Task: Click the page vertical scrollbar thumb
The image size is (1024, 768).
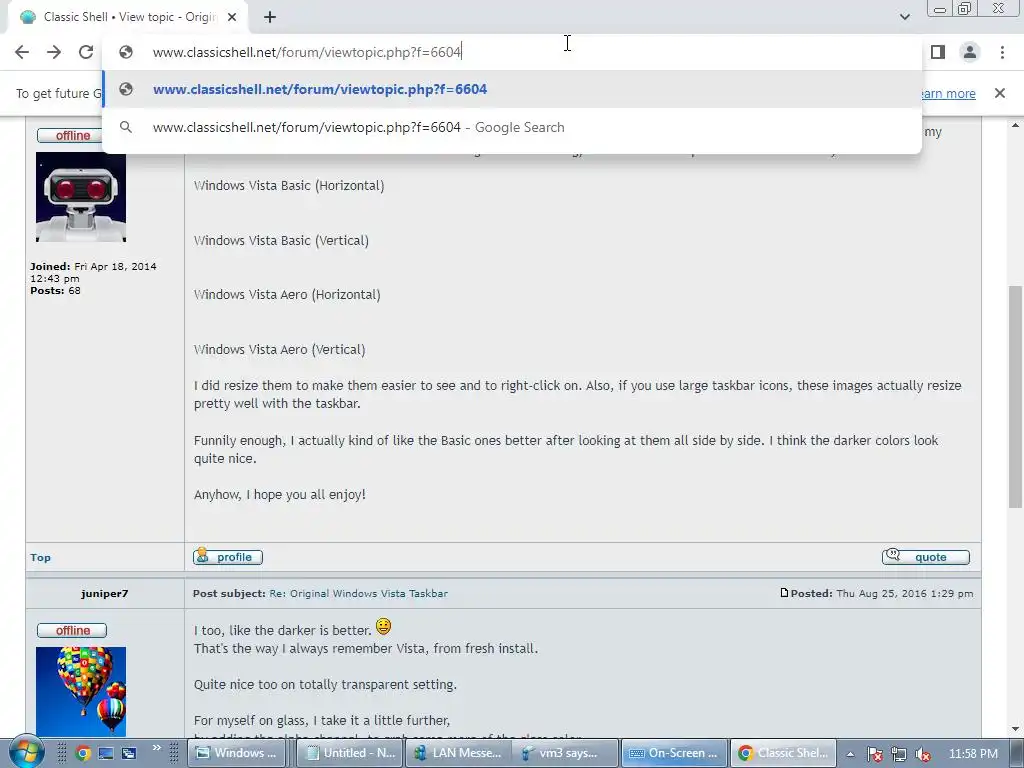Action: pyautogui.click(x=1015, y=396)
